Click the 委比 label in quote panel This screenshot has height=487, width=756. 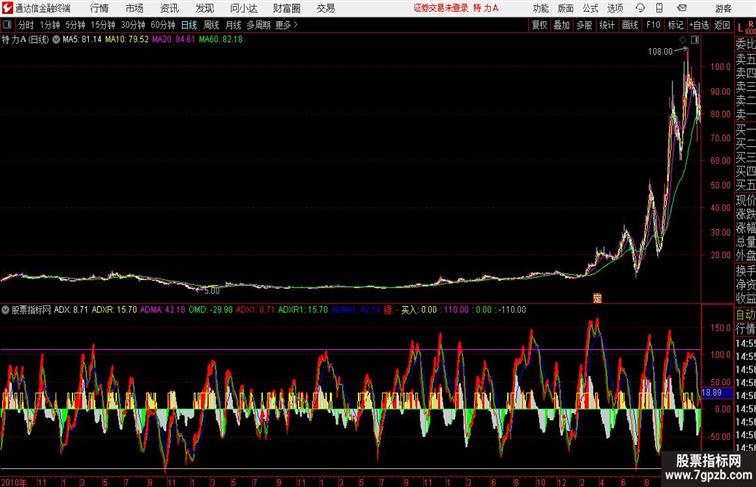745,44
